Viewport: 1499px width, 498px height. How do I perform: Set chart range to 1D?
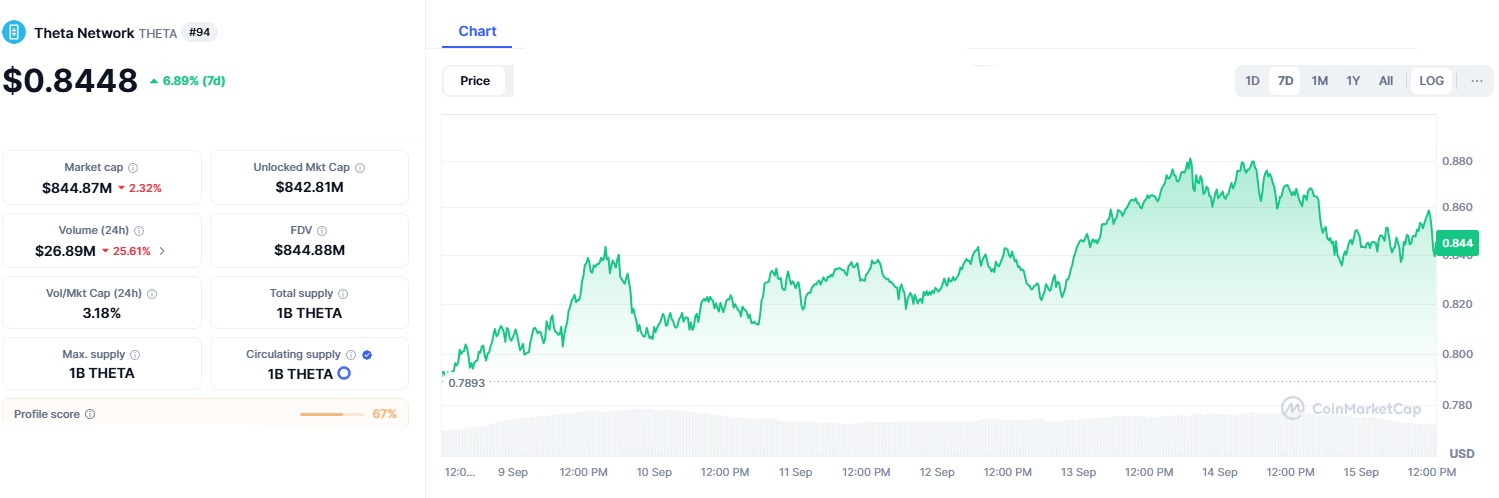click(x=1252, y=81)
